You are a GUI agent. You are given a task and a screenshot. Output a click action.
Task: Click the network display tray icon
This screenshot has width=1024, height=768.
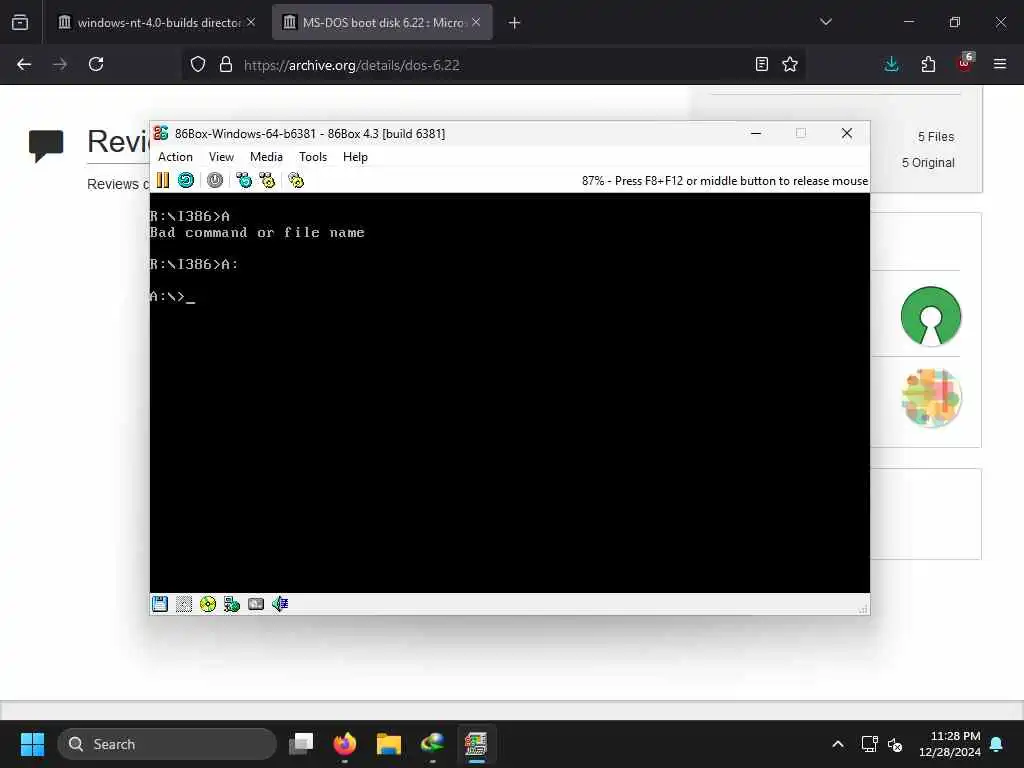pos(869,744)
